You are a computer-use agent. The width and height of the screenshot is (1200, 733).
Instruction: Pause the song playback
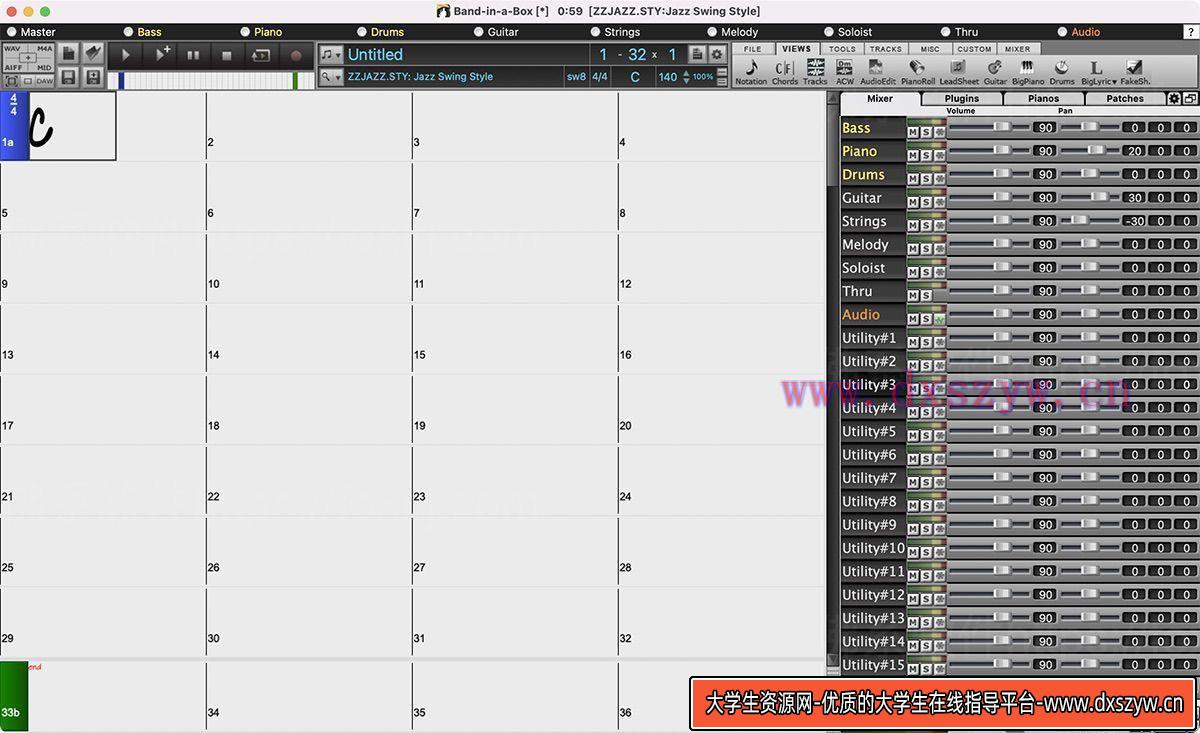(x=194, y=55)
